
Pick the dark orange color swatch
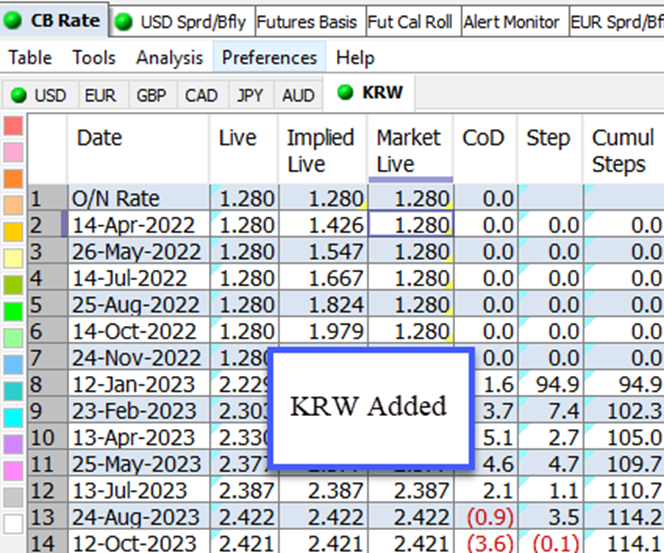pyautogui.click(x=13, y=179)
